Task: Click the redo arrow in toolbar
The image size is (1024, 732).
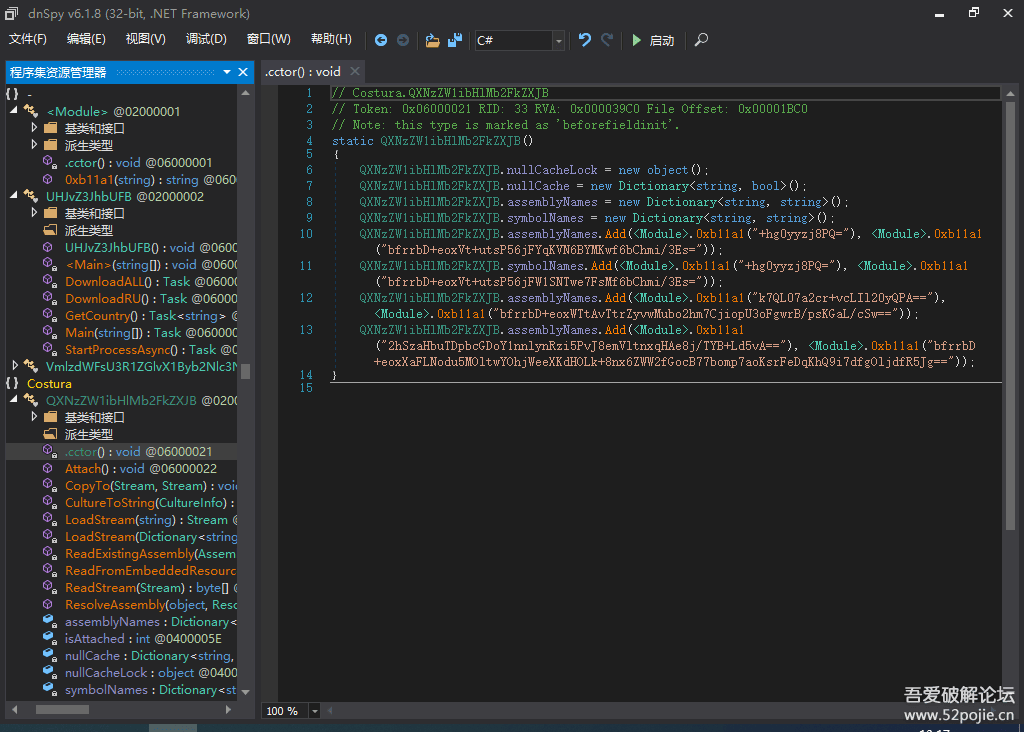Action: pyautogui.click(x=607, y=40)
